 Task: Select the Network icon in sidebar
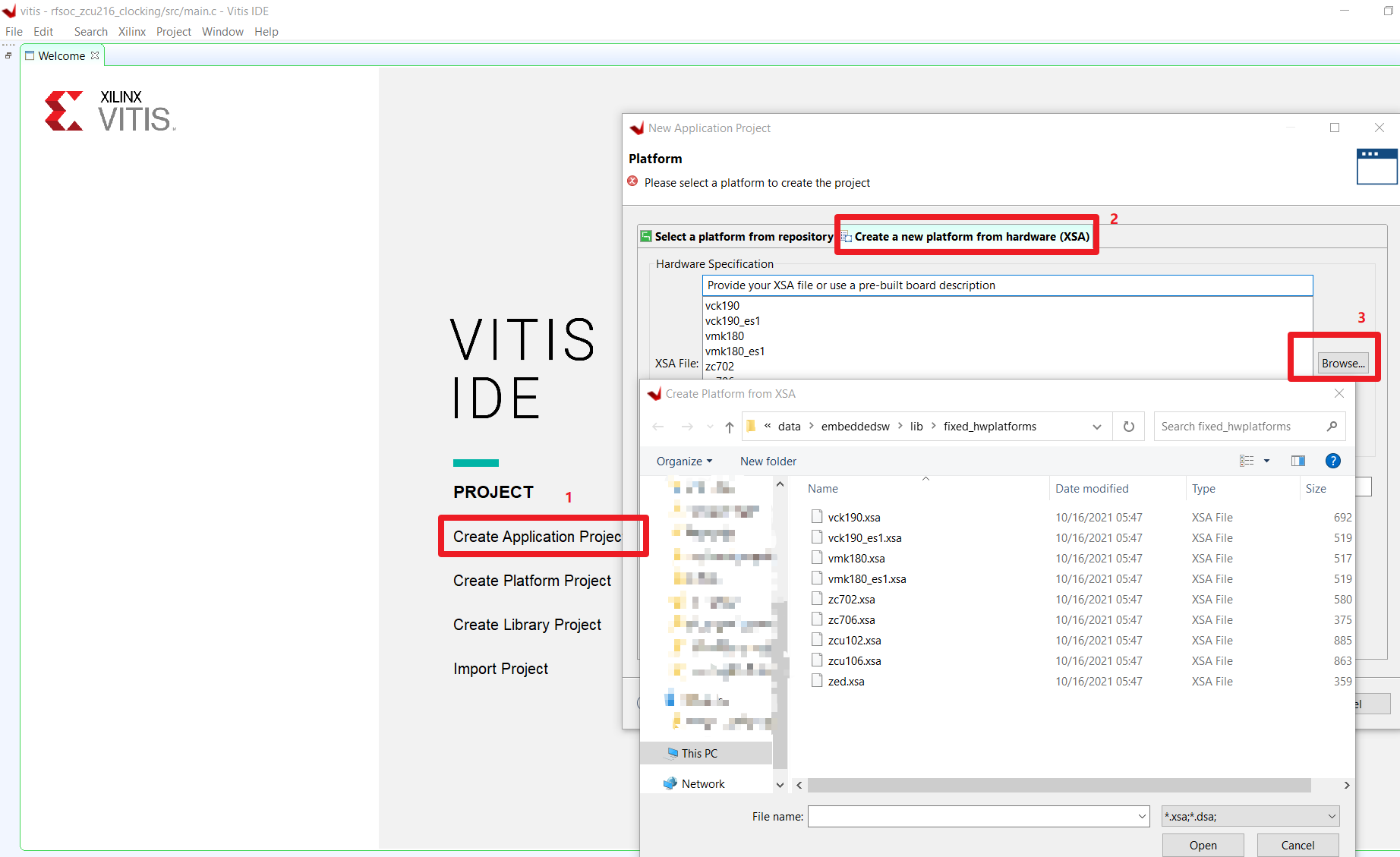click(670, 783)
